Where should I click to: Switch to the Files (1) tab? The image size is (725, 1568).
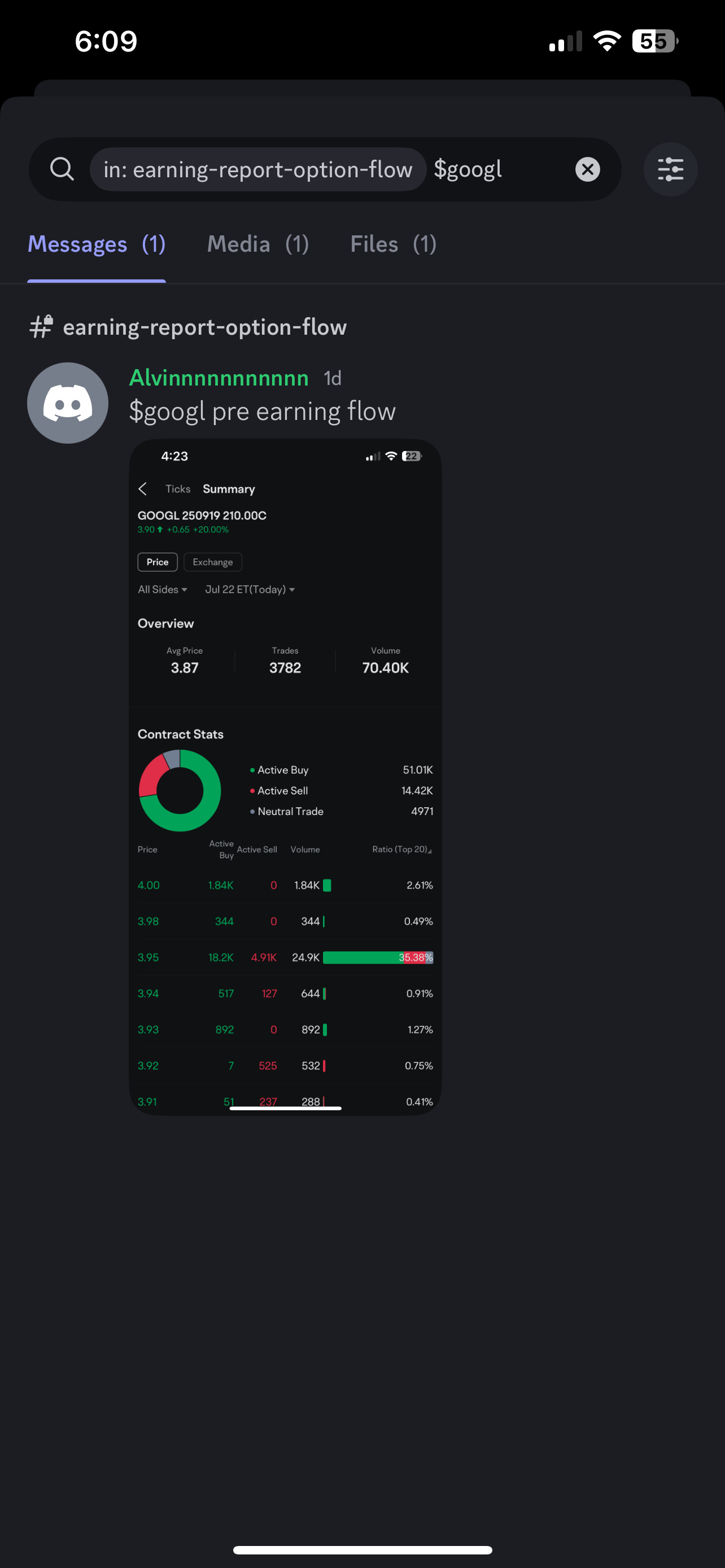tap(393, 244)
